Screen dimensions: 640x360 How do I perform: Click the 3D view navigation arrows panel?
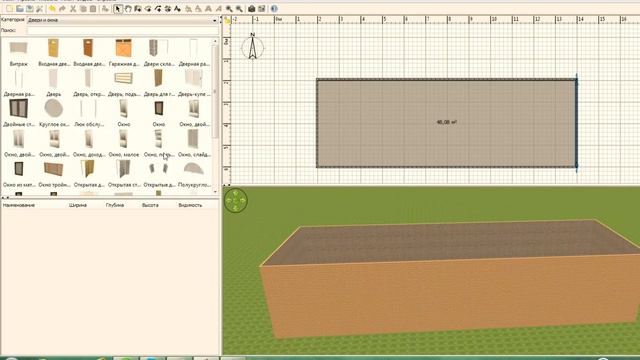coord(236,200)
